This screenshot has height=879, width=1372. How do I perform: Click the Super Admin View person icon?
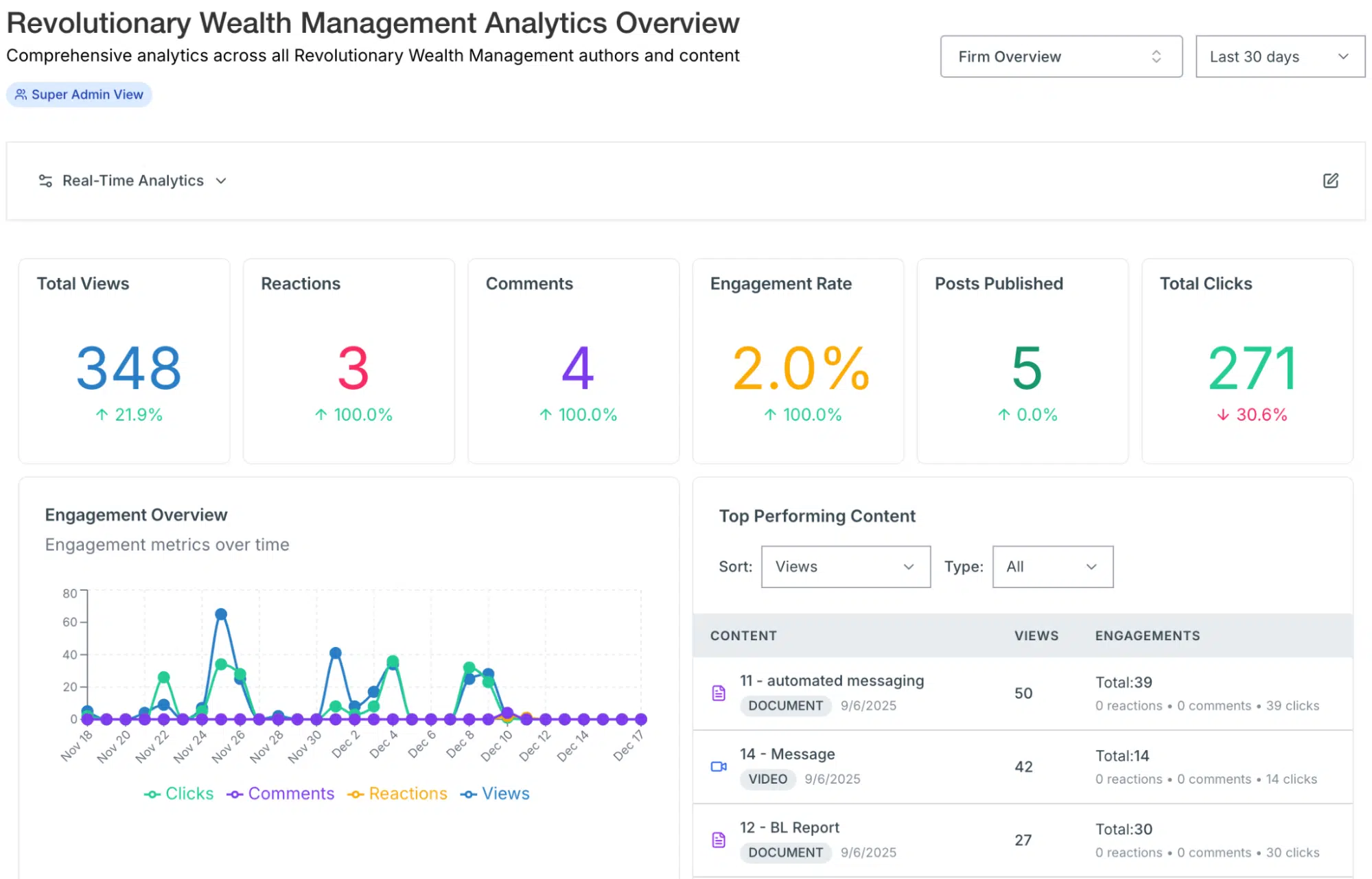pyautogui.click(x=20, y=94)
